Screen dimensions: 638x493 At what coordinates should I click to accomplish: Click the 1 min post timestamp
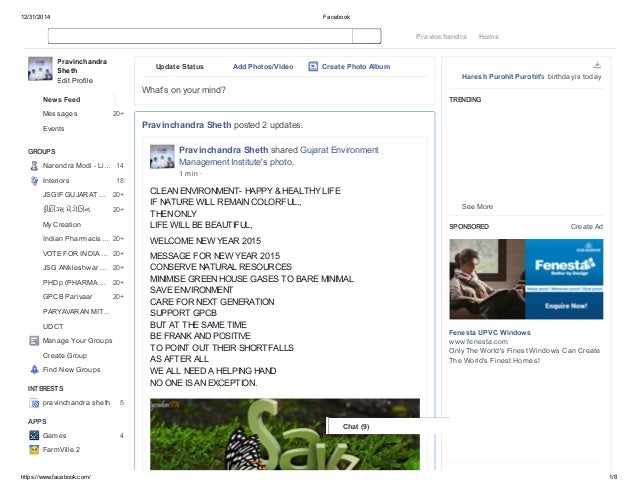click(x=188, y=174)
